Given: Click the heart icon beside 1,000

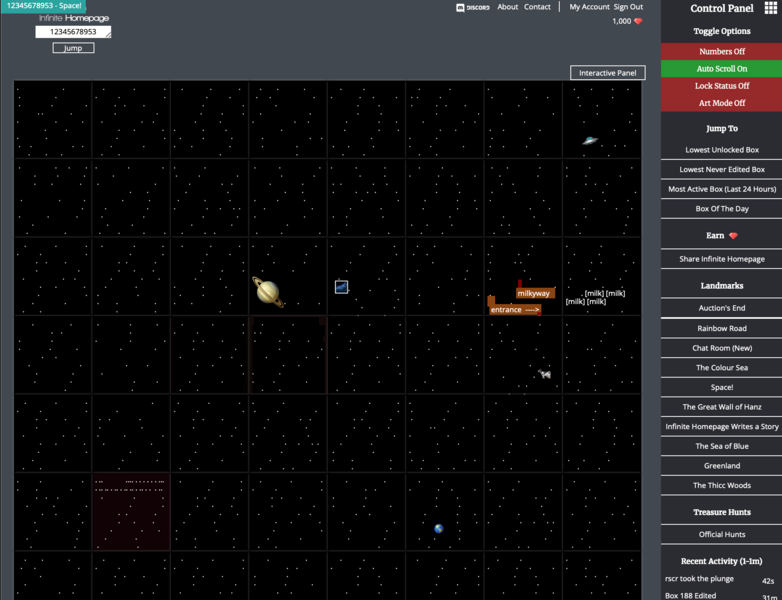Looking at the screenshot, I should pyautogui.click(x=638, y=21).
